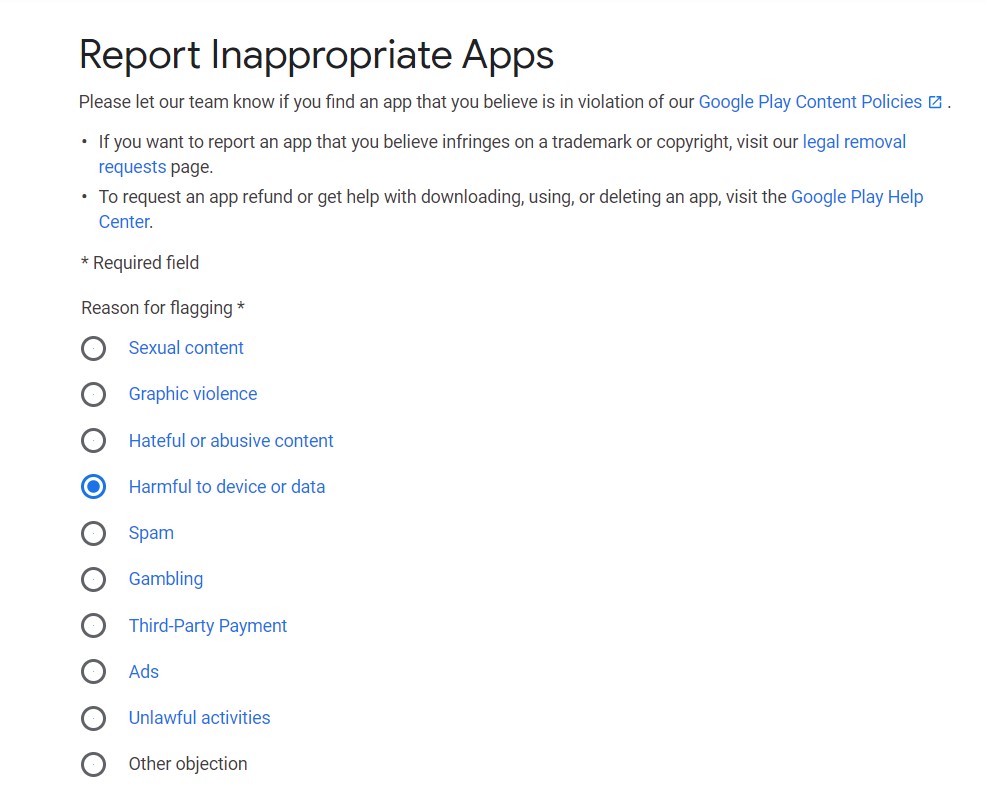Click the Graphic violence label link
This screenshot has width=986, height=796.
193,394
